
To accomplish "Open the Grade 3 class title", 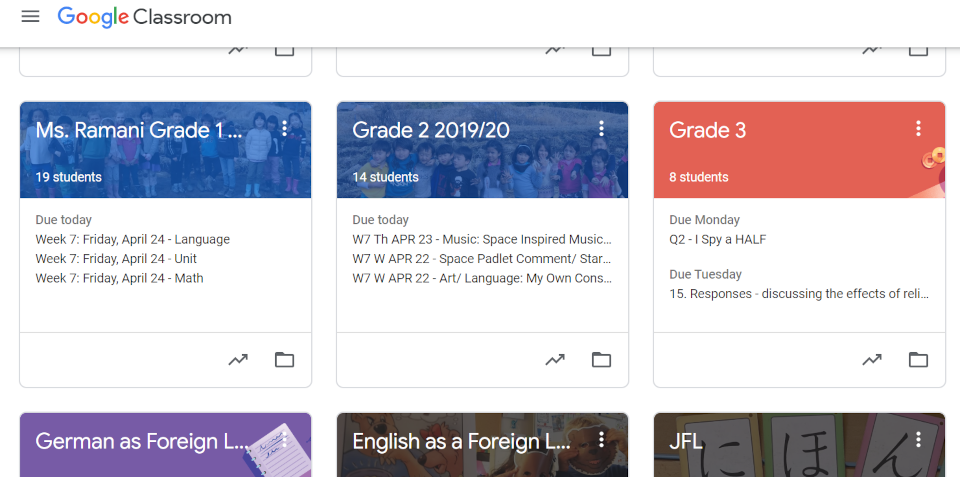I will (x=708, y=130).
